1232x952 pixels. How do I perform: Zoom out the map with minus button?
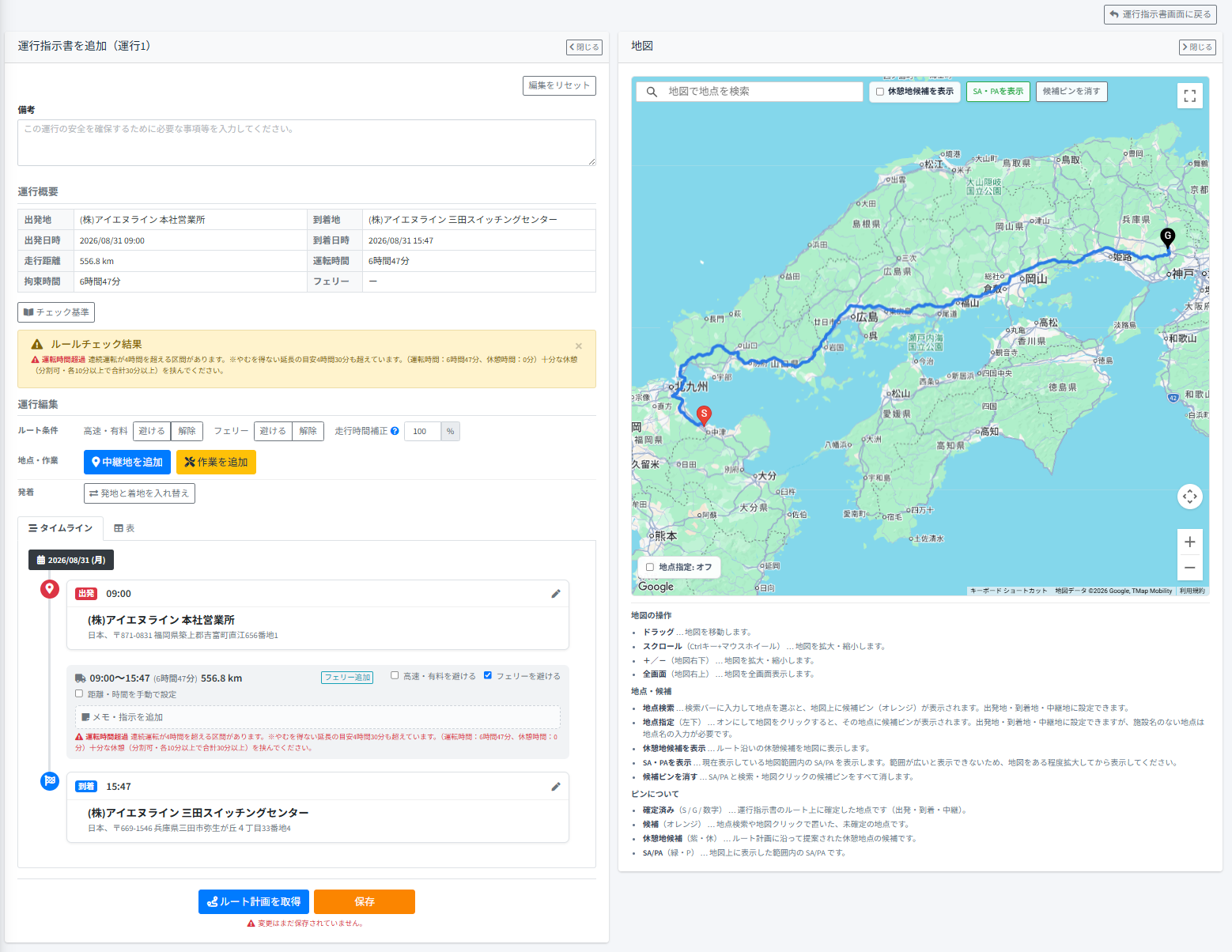(x=1189, y=568)
